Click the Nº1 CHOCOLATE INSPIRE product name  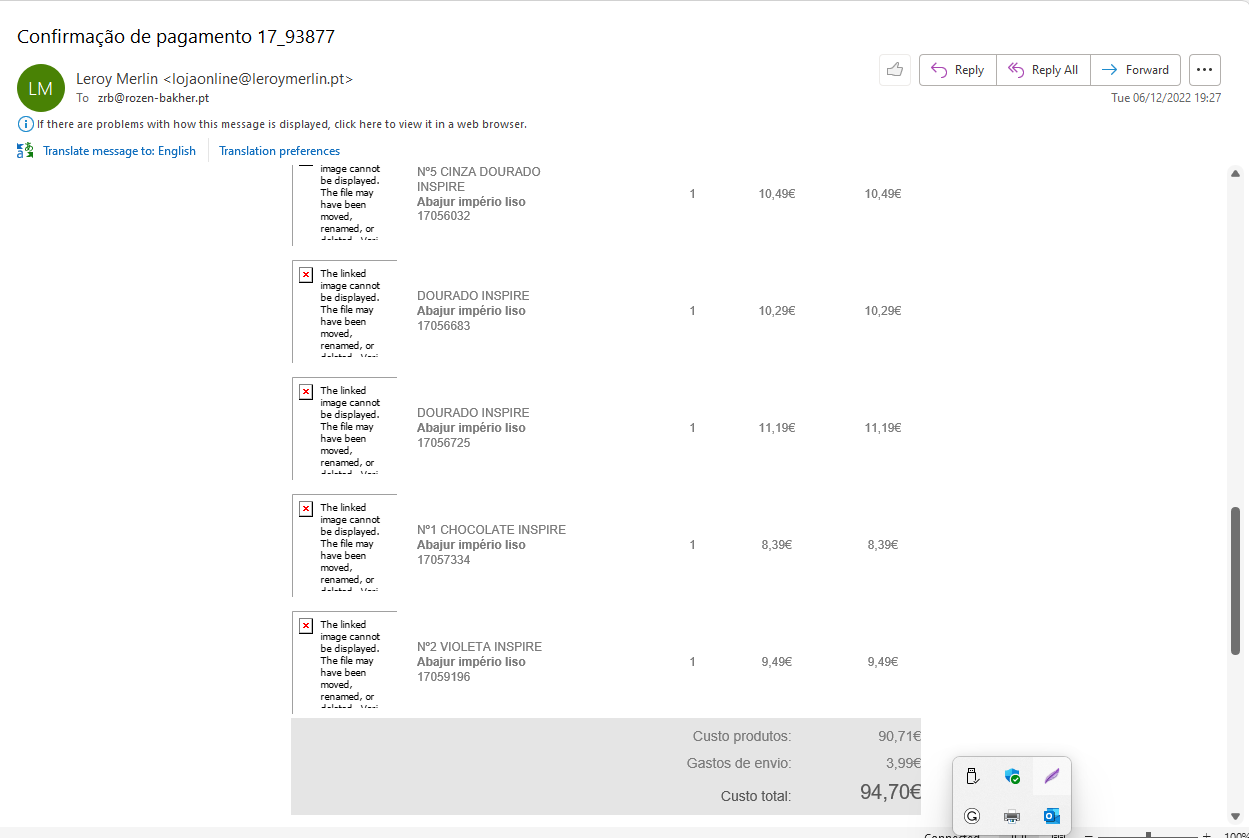click(x=491, y=530)
